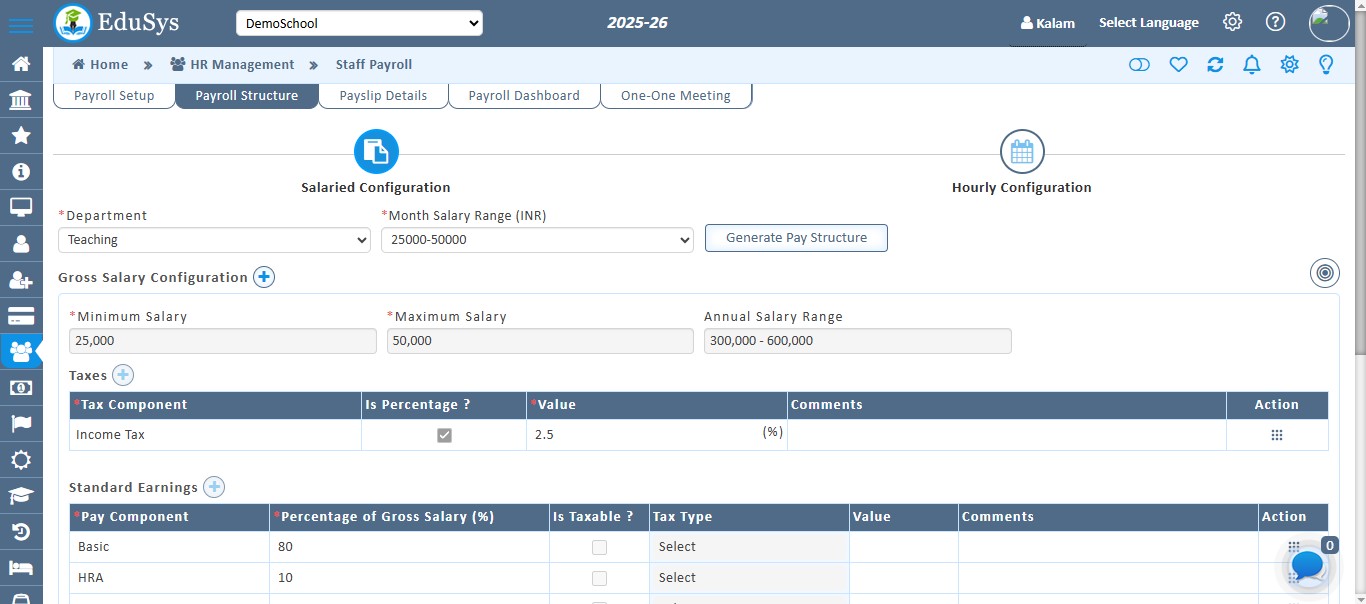Change the Department dropdown from Teaching
This screenshot has width=1366, height=604.
(213, 240)
